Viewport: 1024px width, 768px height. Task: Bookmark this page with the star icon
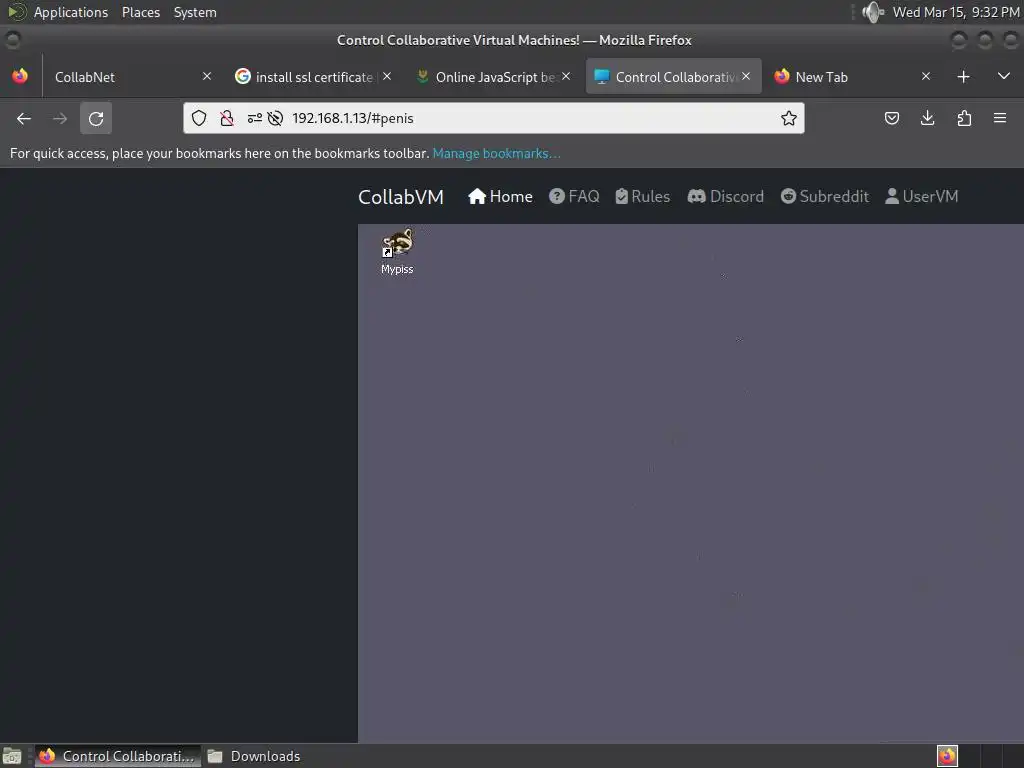pyautogui.click(x=789, y=118)
